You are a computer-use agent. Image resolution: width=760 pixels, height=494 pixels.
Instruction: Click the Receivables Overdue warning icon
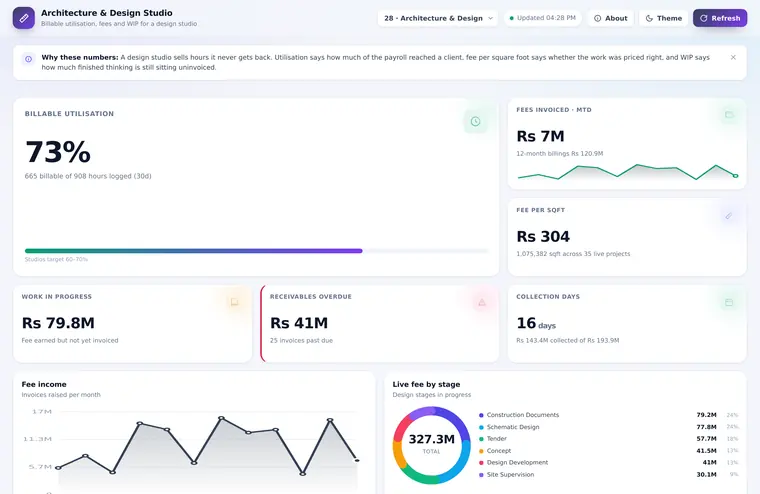click(482, 302)
